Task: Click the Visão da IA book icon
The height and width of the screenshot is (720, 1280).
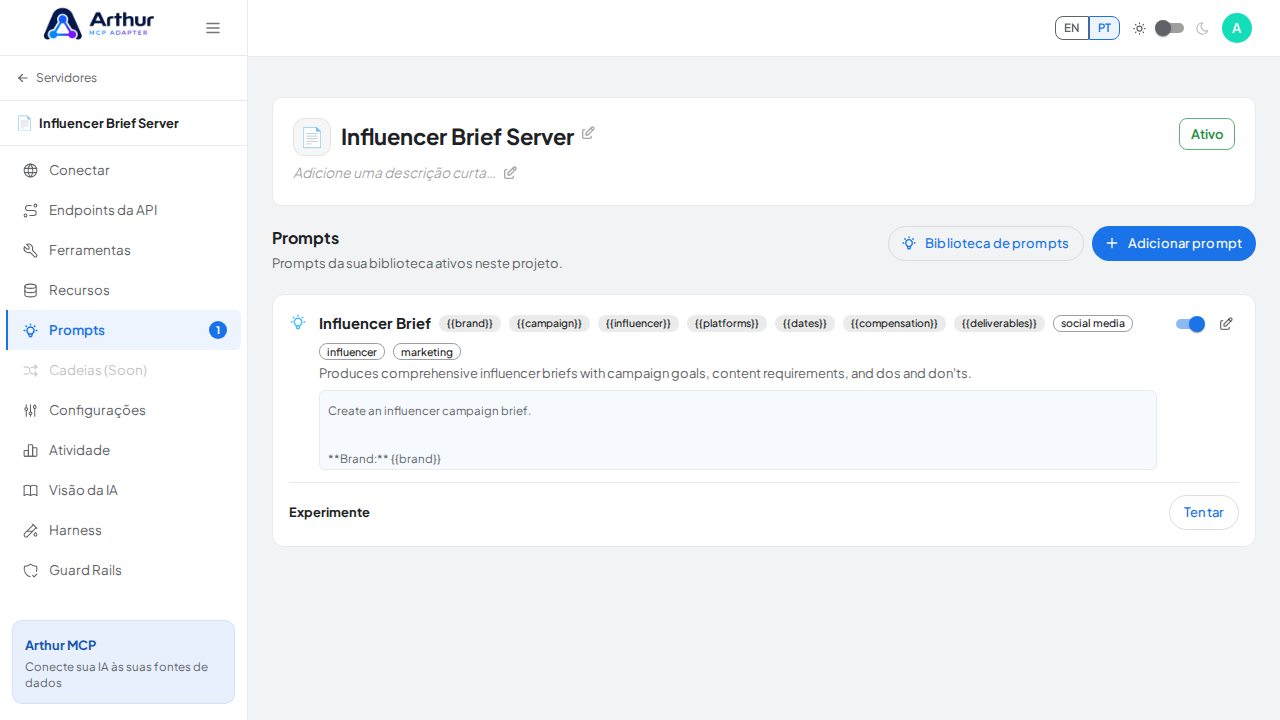Action: tap(30, 490)
